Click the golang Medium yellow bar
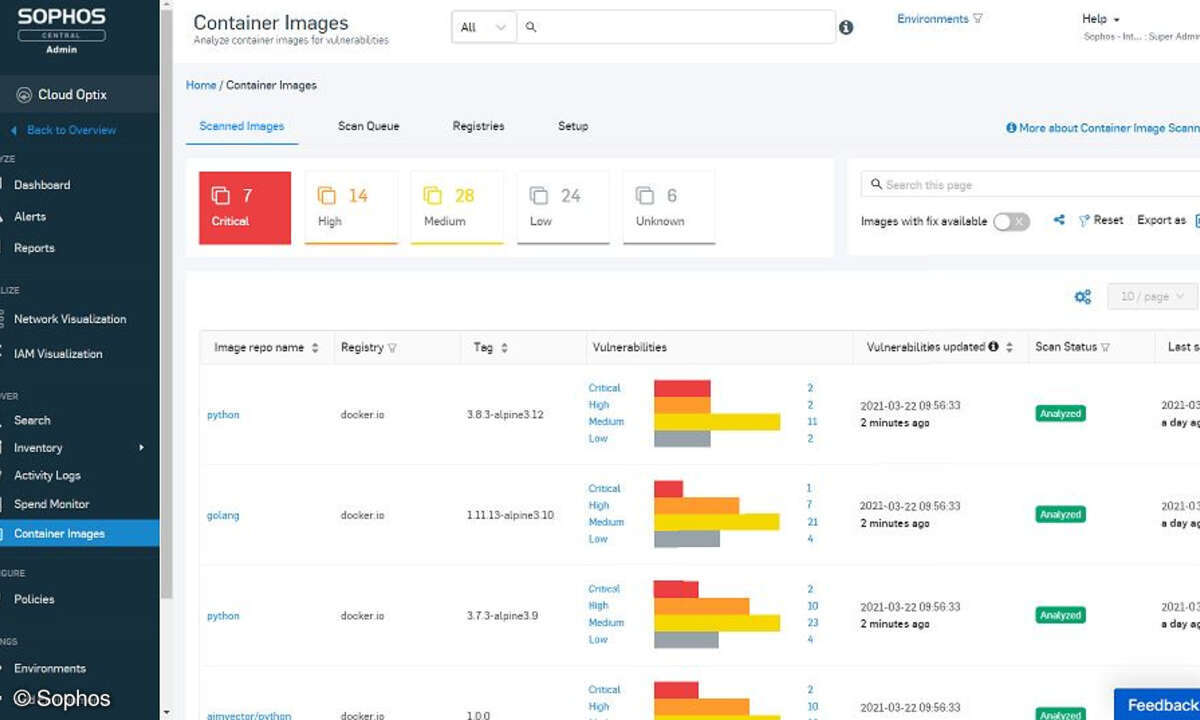The image size is (1200, 720). (x=716, y=522)
